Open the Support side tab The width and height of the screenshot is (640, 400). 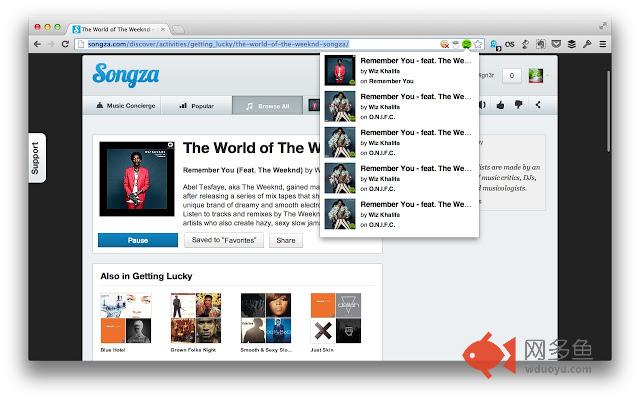[x=37, y=158]
